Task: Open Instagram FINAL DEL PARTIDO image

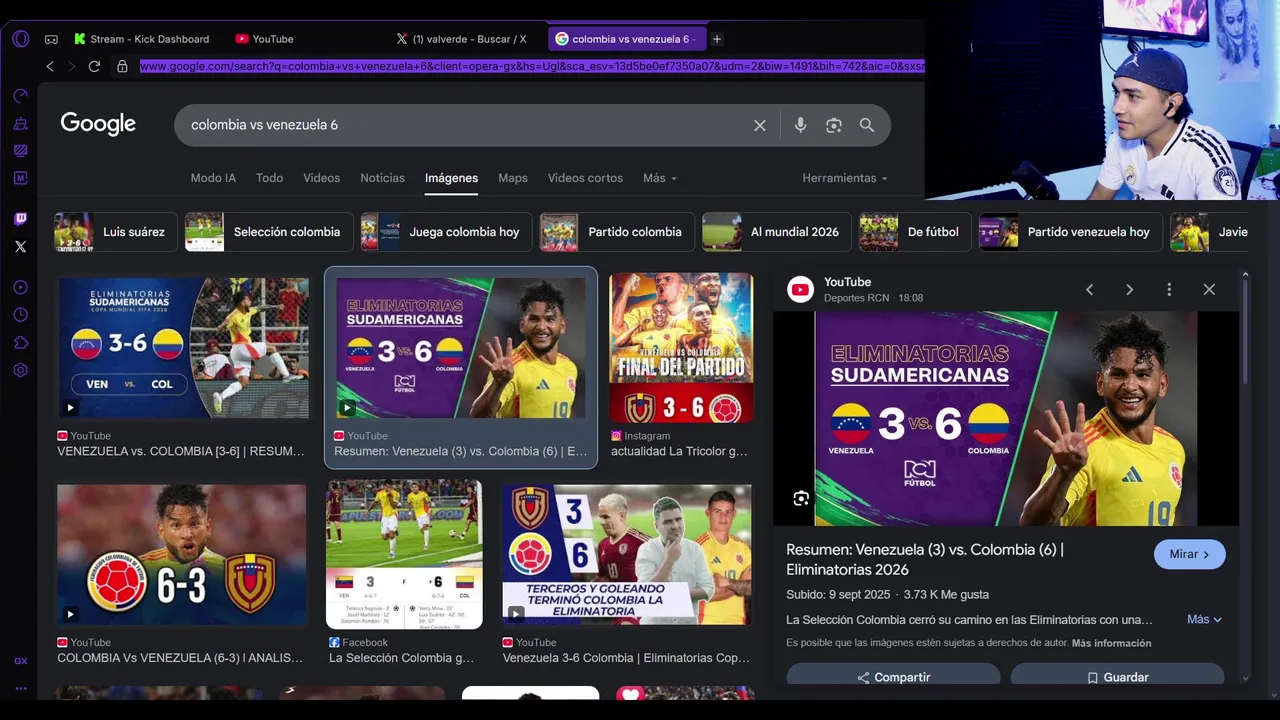Action: pyautogui.click(x=681, y=348)
